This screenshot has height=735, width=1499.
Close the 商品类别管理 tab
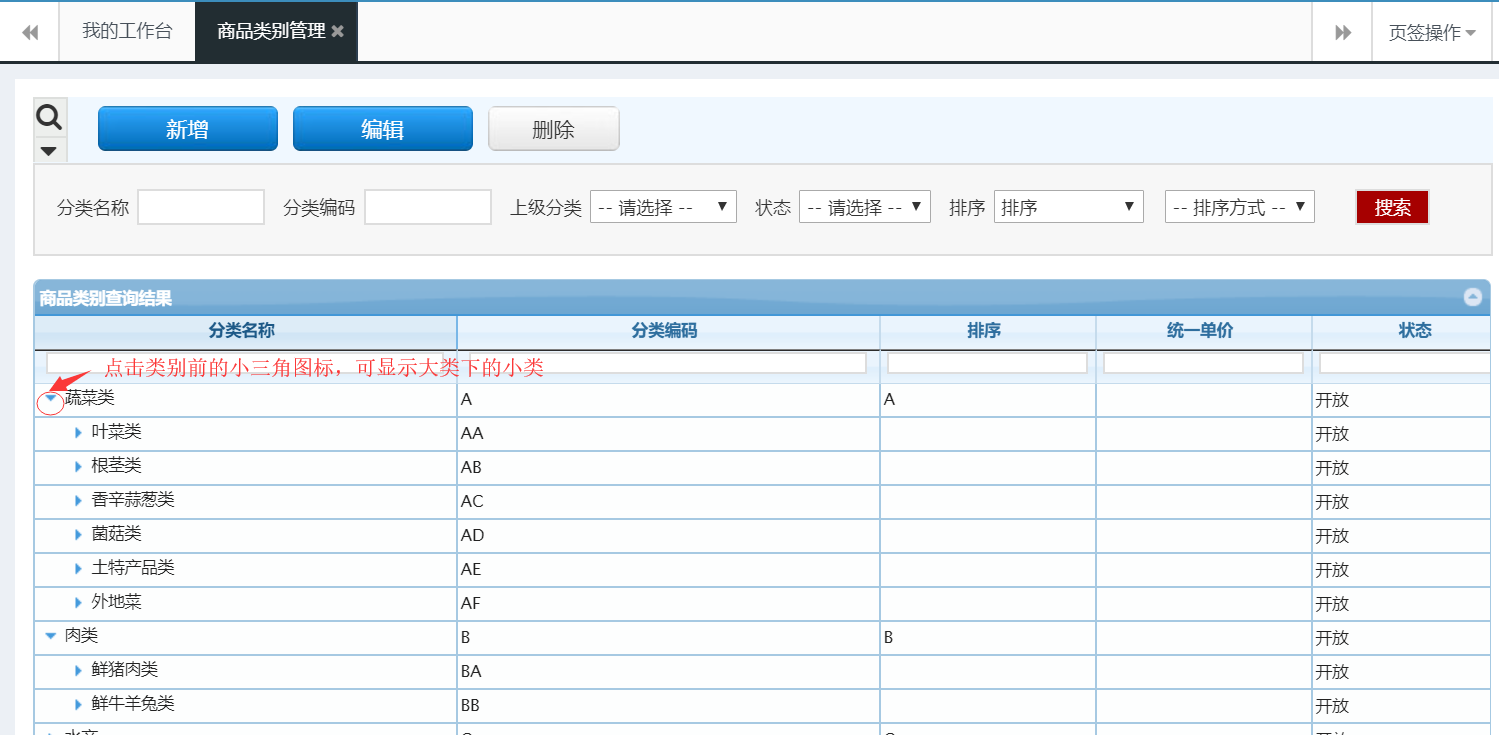(338, 31)
